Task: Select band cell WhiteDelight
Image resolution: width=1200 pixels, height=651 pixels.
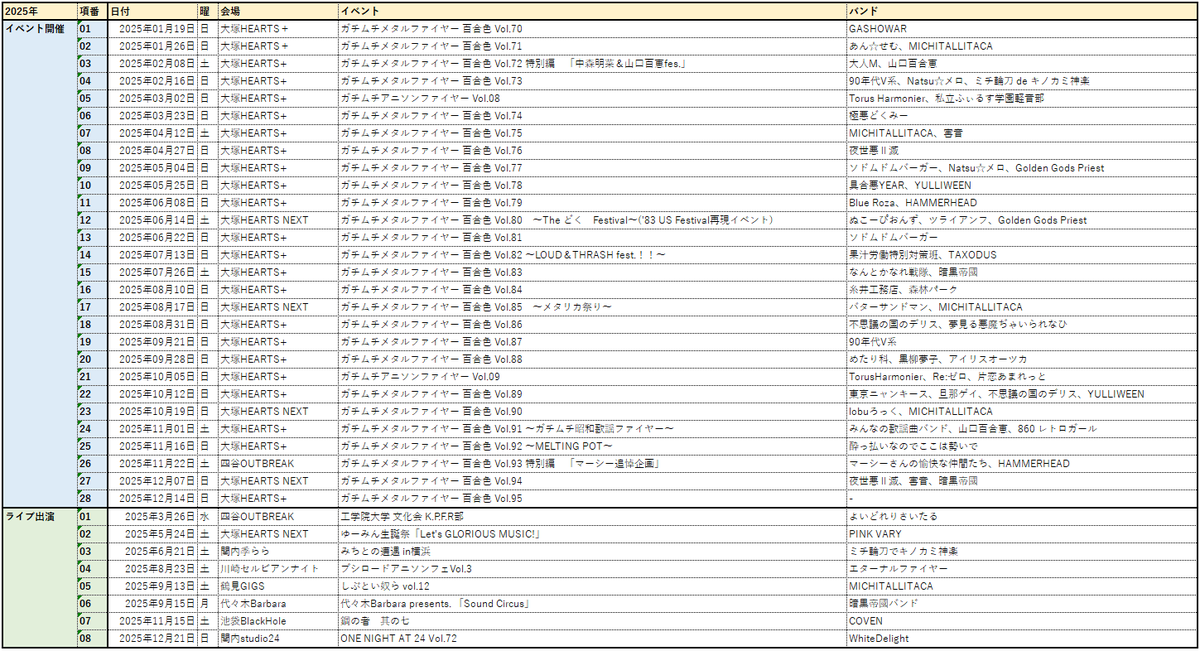Action: point(1021,638)
